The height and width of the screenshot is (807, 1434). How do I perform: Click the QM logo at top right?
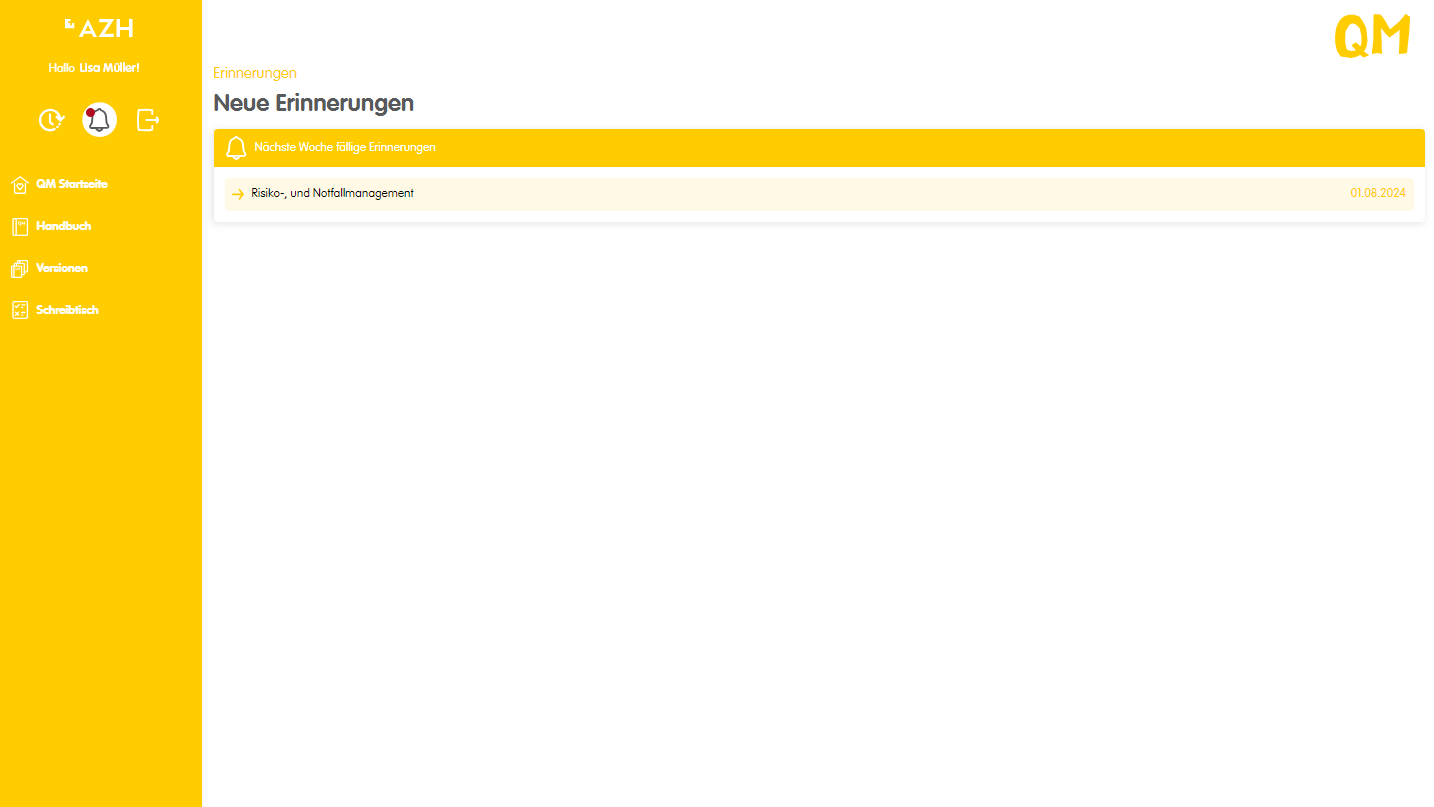(1372, 36)
